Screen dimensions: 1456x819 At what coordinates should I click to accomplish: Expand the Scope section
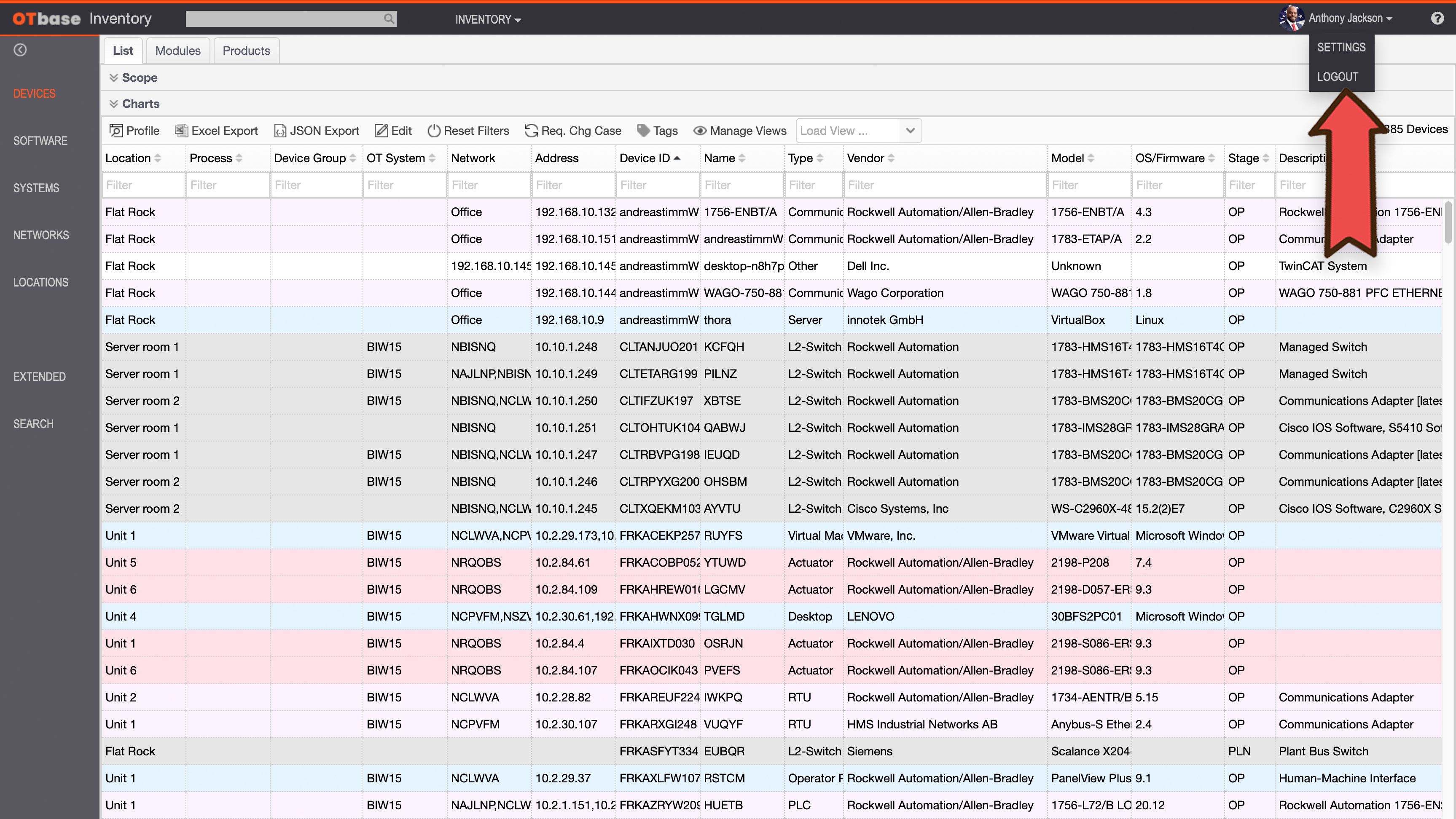click(x=133, y=78)
